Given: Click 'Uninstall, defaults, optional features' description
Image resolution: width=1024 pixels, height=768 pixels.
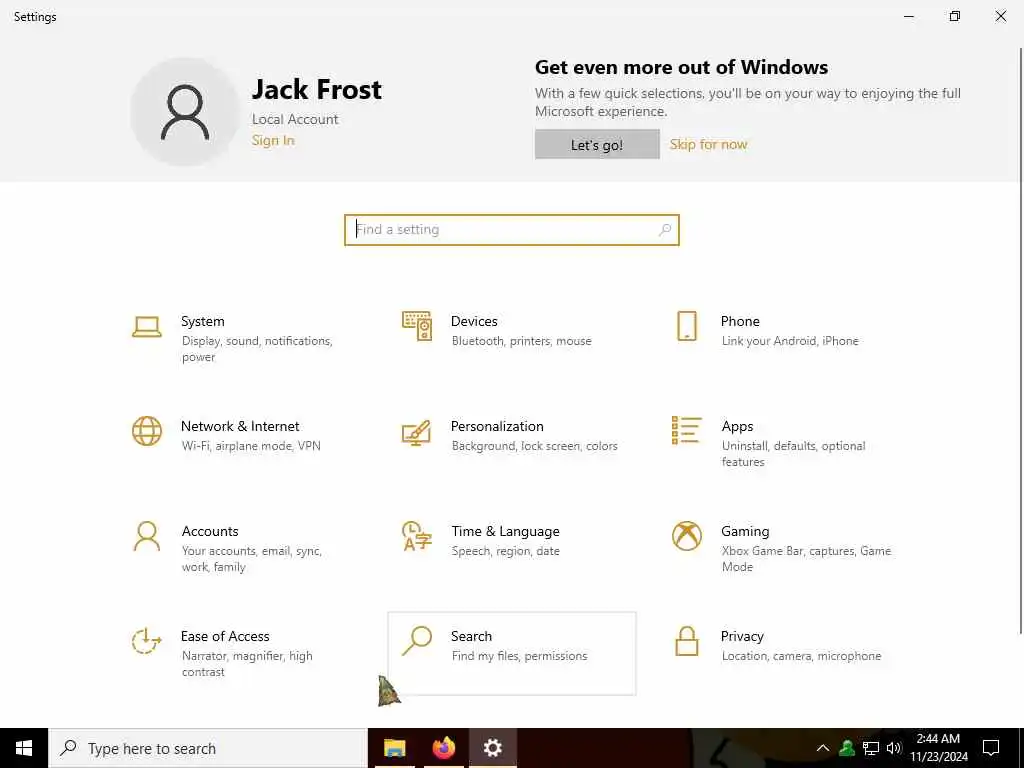Looking at the screenshot, I should coord(793,454).
